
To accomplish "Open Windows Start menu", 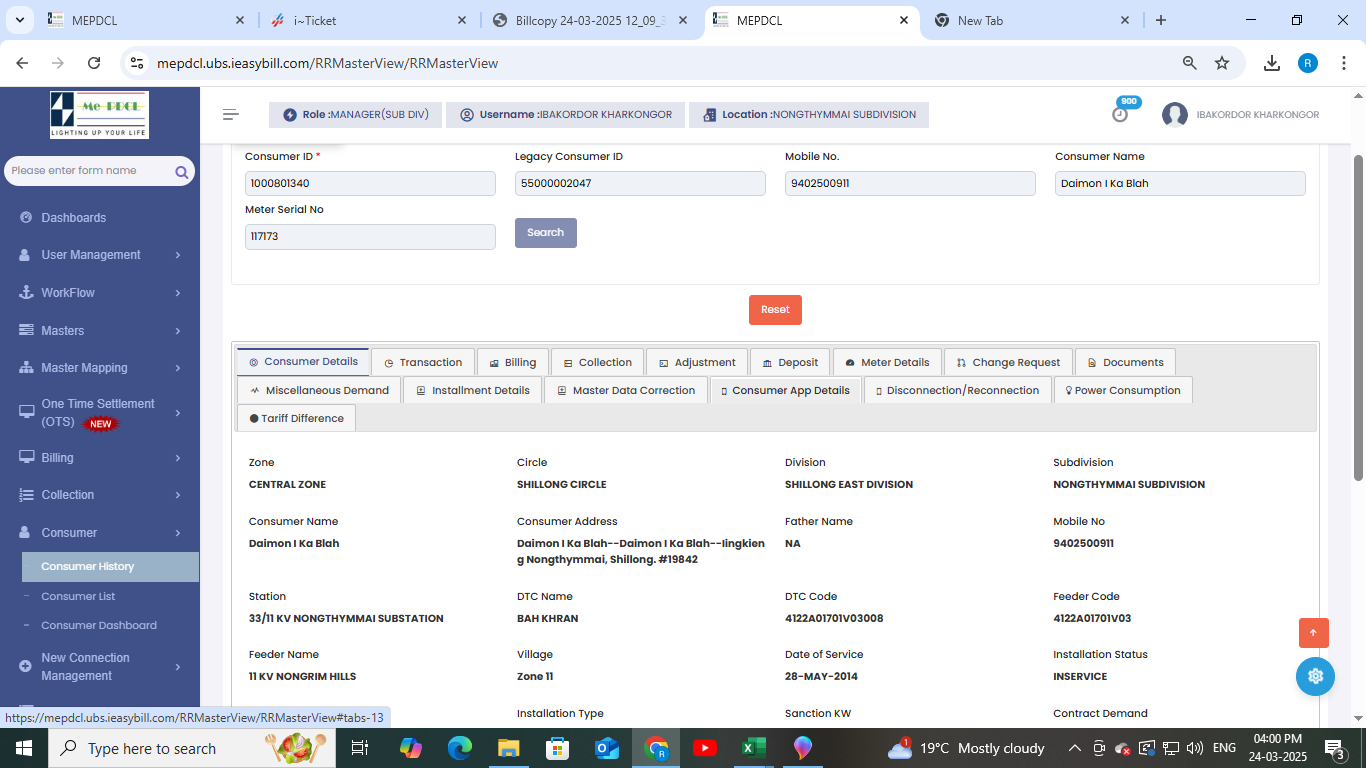I will click(23, 748).
